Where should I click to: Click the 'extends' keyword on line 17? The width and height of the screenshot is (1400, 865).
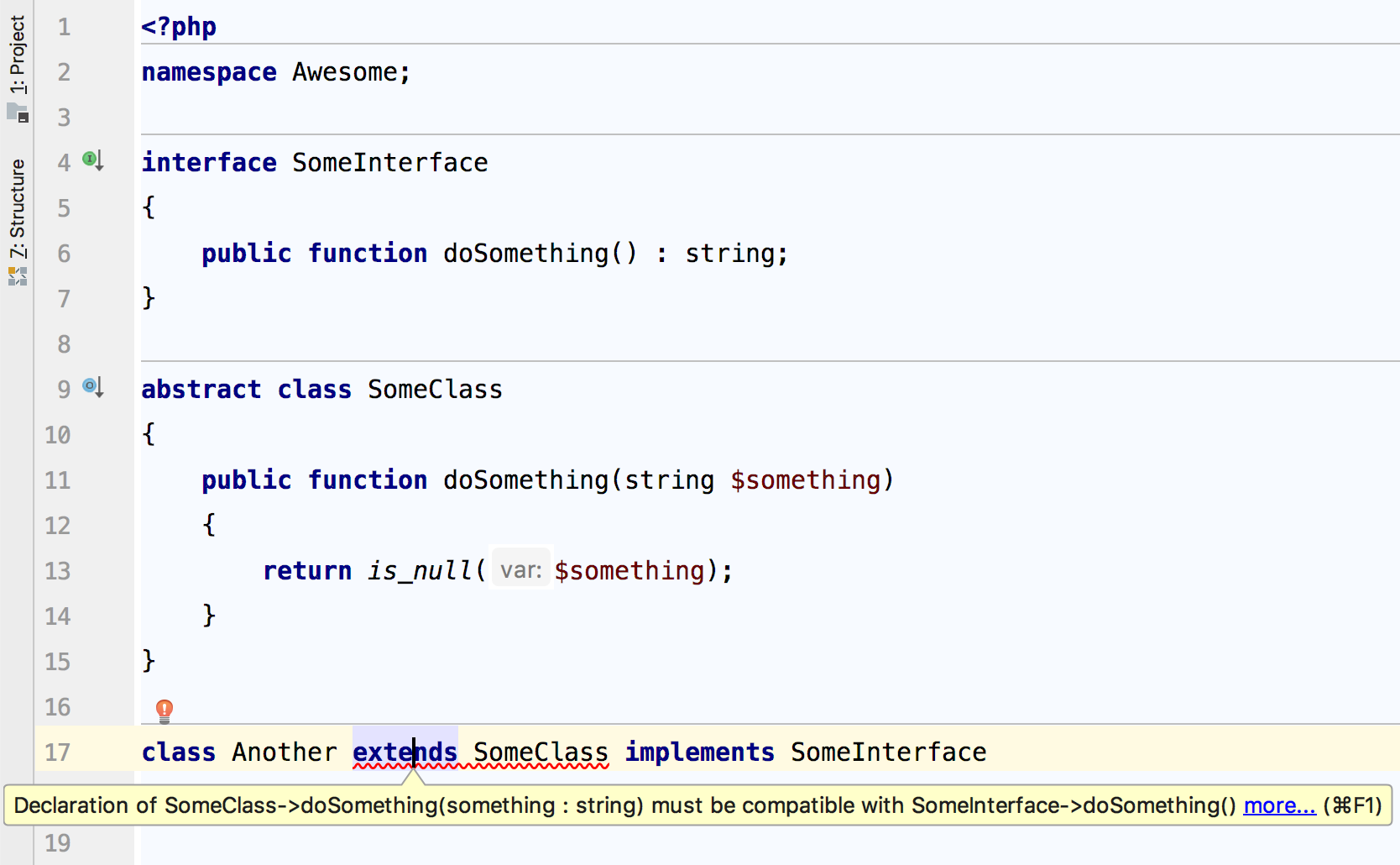pyautogui.click(x=405, y=752)
